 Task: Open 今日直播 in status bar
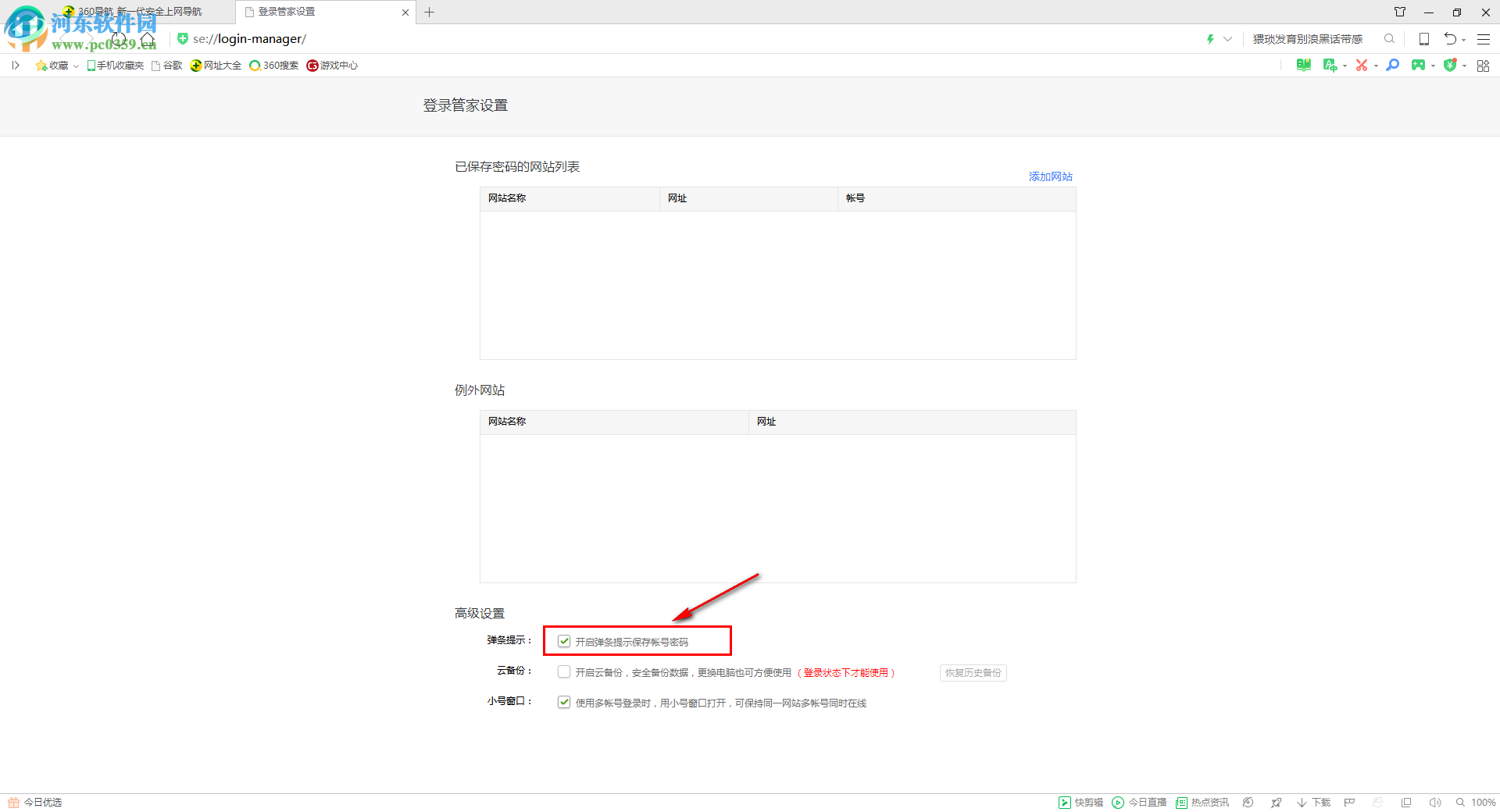click(x=1139, y=803)
